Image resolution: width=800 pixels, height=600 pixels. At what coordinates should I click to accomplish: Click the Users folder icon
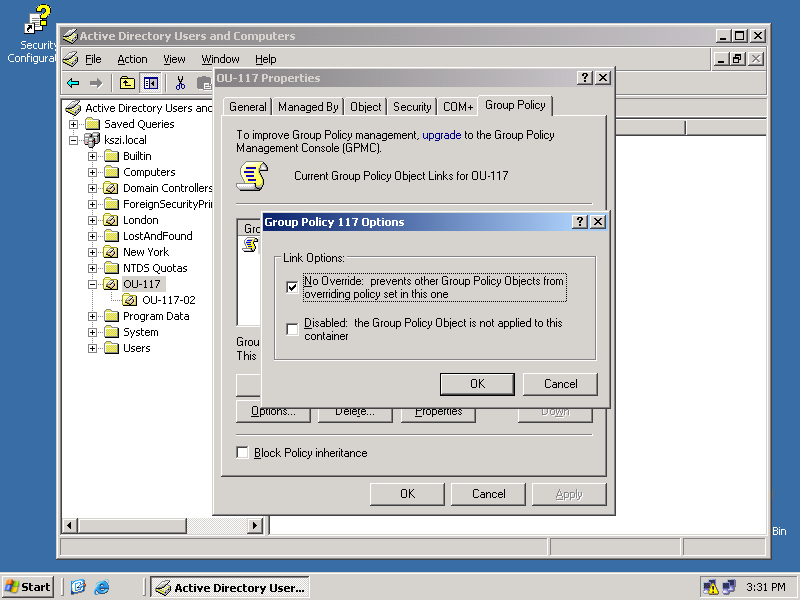[111, 348]
